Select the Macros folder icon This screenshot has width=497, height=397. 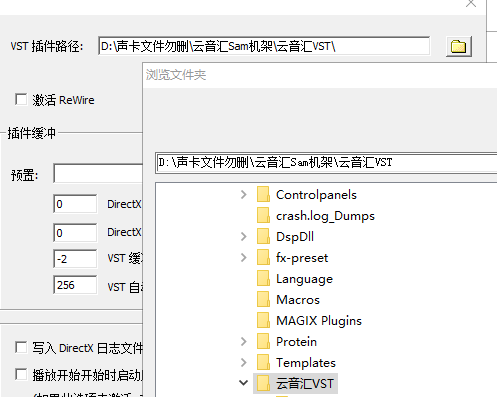[263, 299]
